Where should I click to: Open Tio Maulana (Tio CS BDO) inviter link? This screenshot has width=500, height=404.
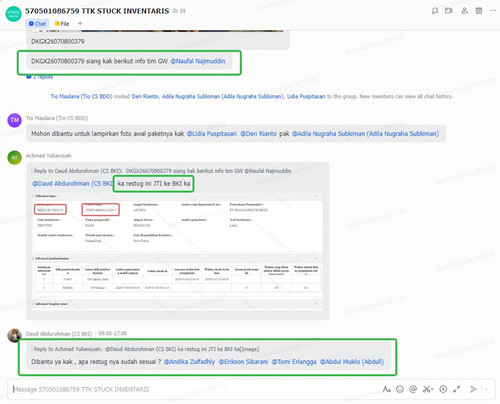81,96
